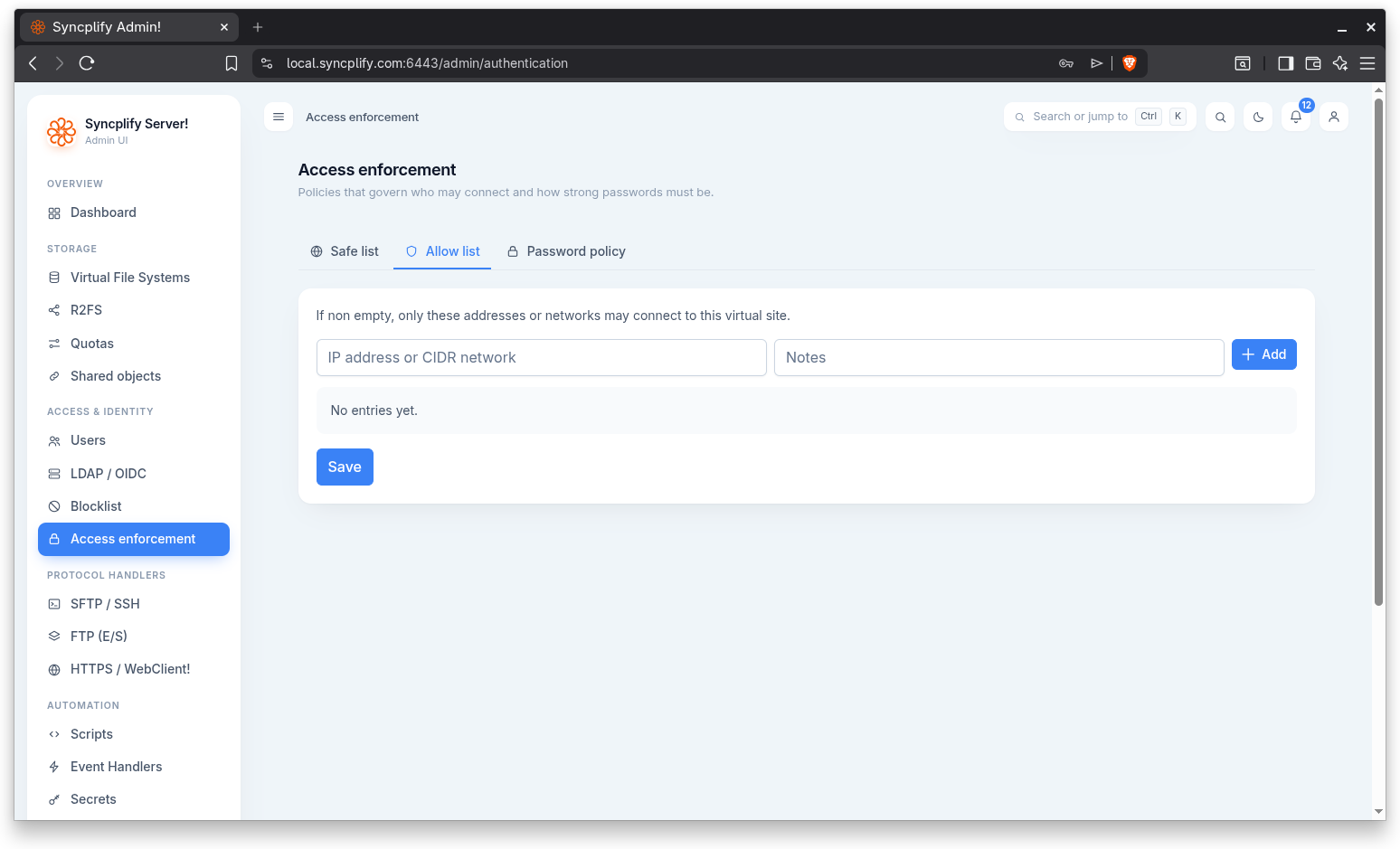Click the Save button
Screen dimensions: 1400x849
tap(345, 467)
